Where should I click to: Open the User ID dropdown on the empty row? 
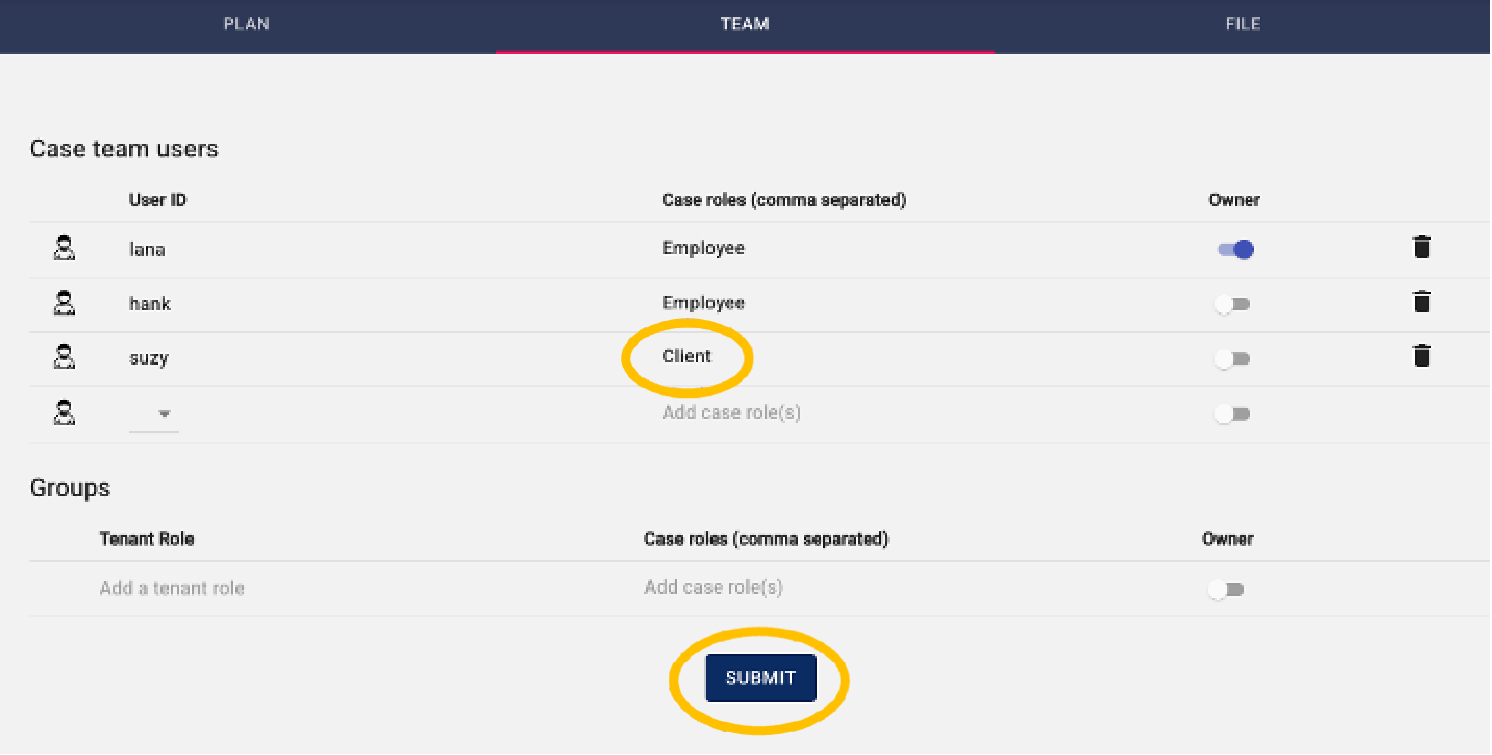[162, 413]
